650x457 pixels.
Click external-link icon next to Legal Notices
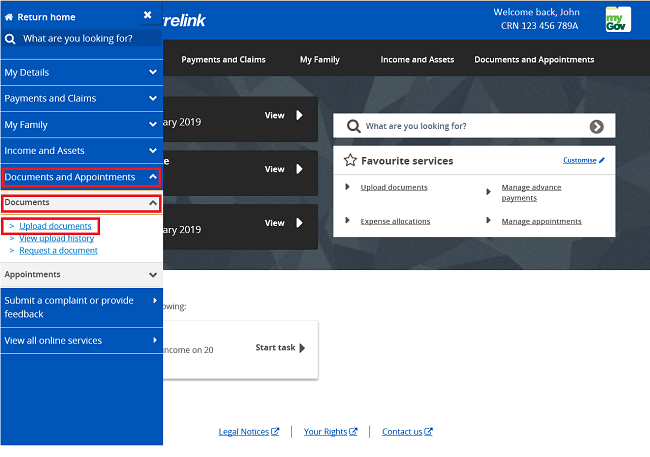tap(275, 432)
